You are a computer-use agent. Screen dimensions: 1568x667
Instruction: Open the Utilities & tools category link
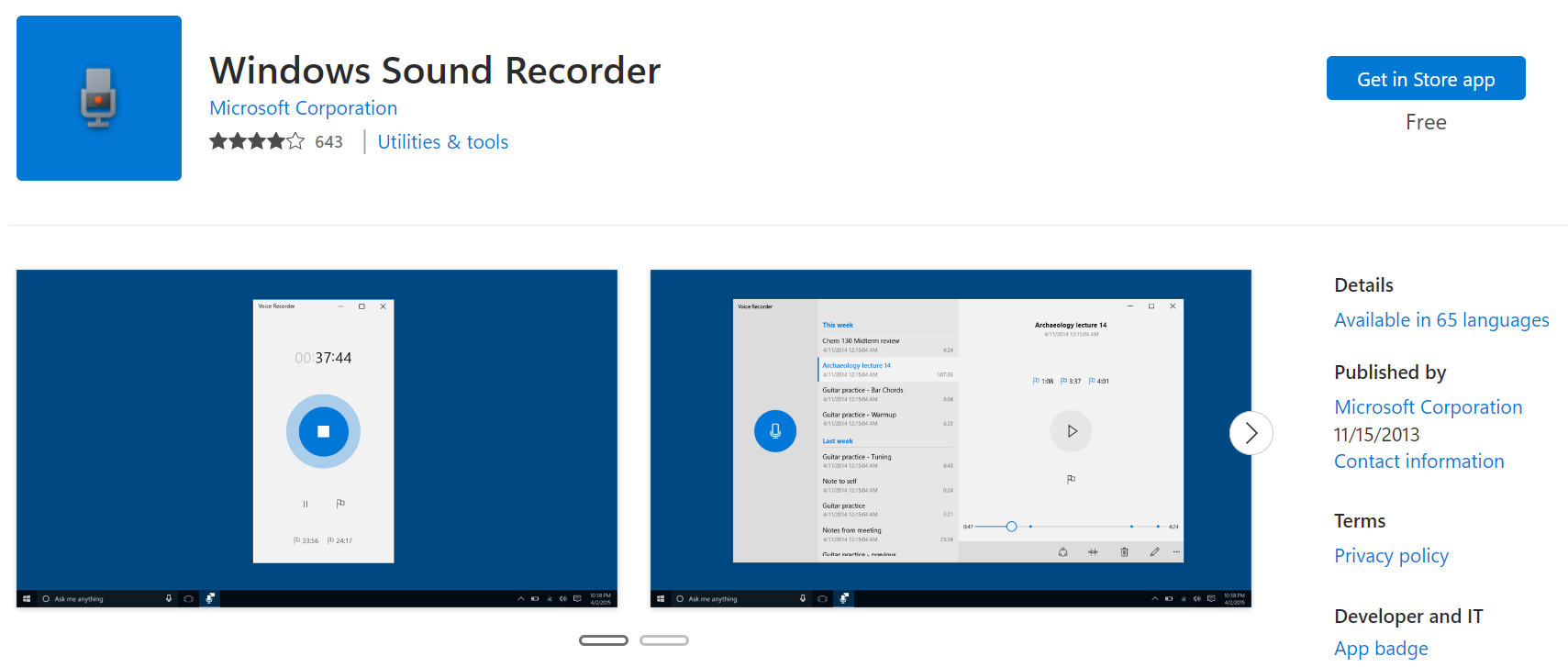click(442, 142)
